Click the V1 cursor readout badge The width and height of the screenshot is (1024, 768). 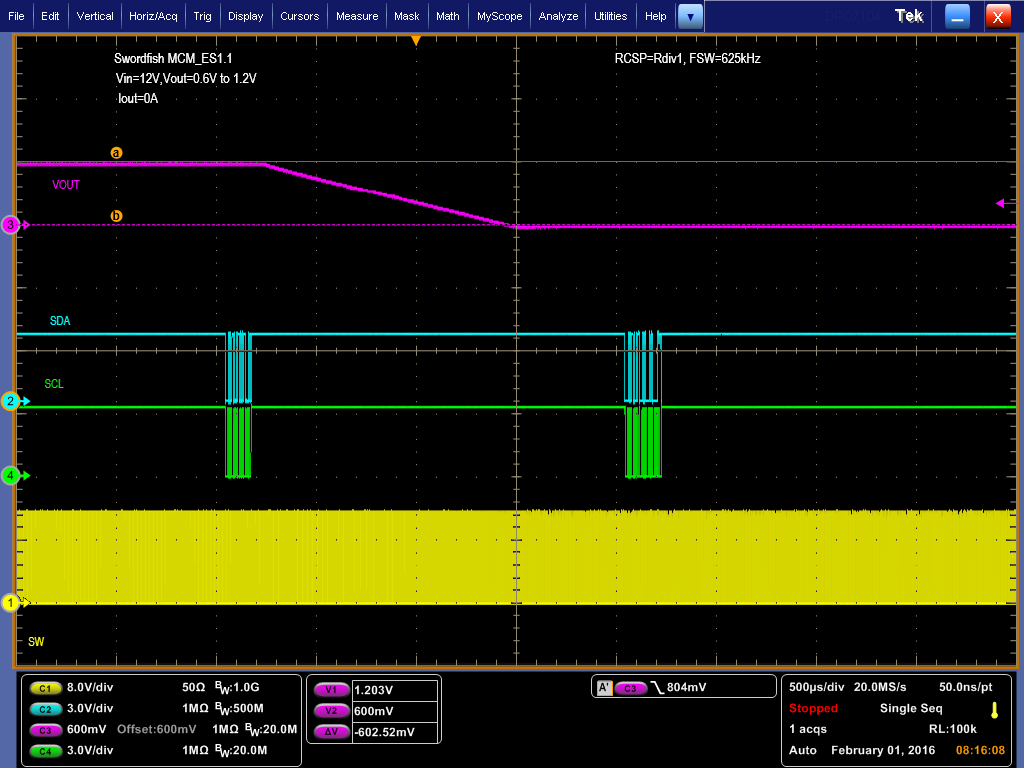330,688
